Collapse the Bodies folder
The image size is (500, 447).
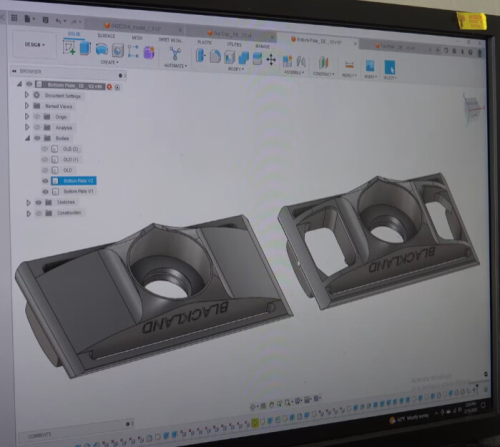point(27,138)
